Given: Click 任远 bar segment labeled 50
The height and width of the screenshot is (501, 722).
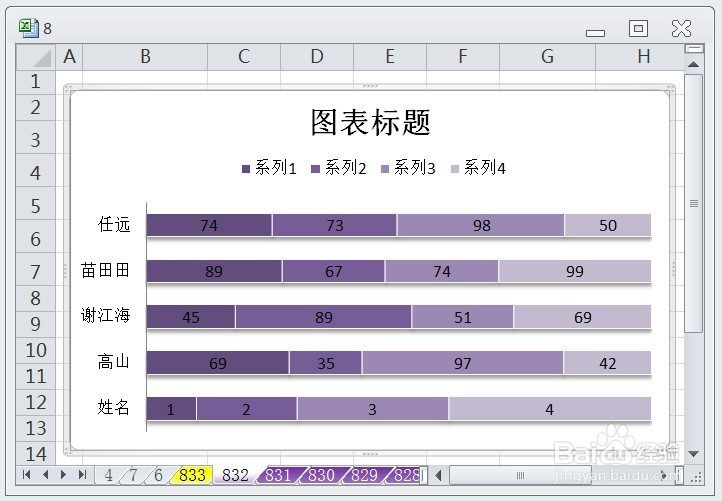Looking at the screenshot, I should 608,225.
